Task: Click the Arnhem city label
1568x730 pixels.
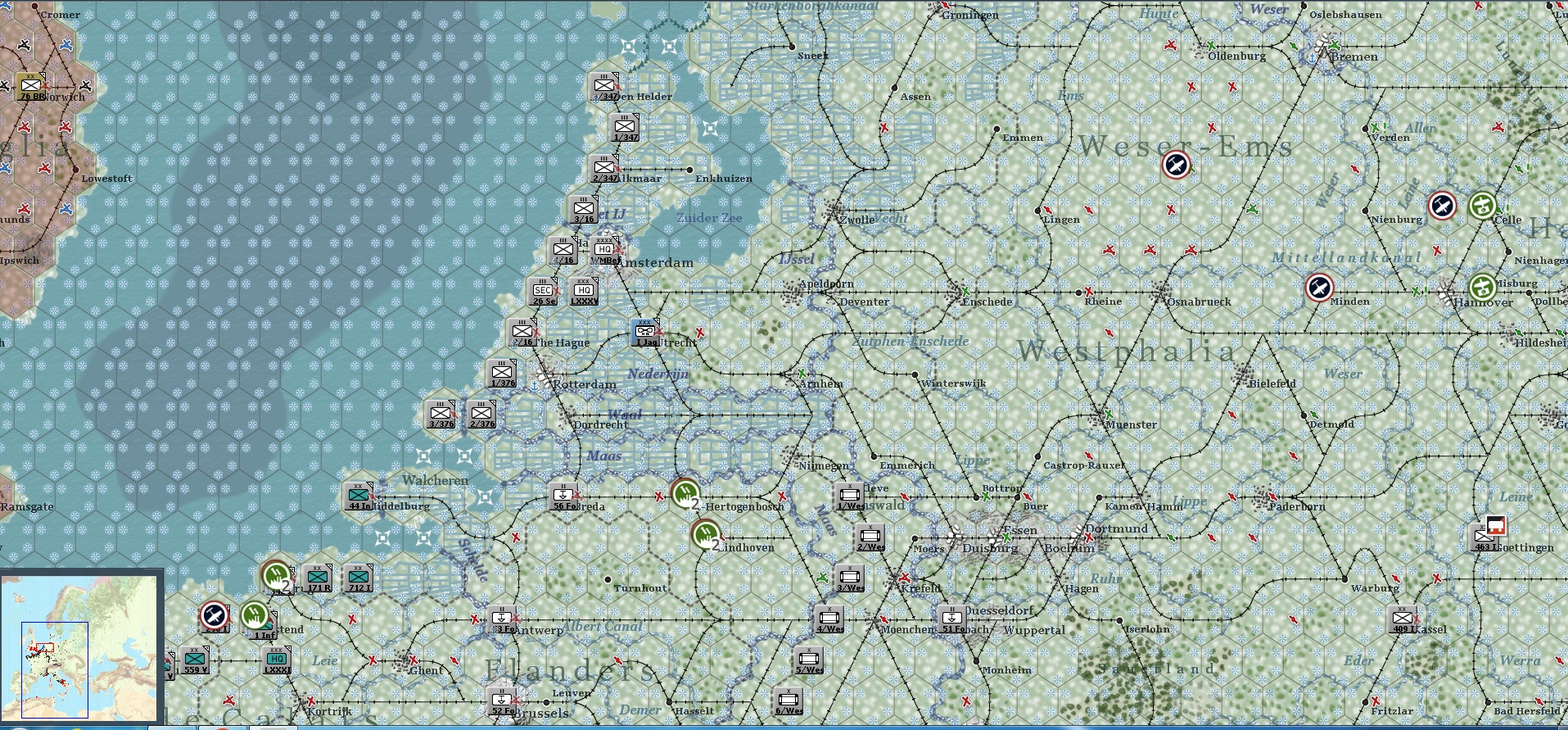Action: pos(821,383)
